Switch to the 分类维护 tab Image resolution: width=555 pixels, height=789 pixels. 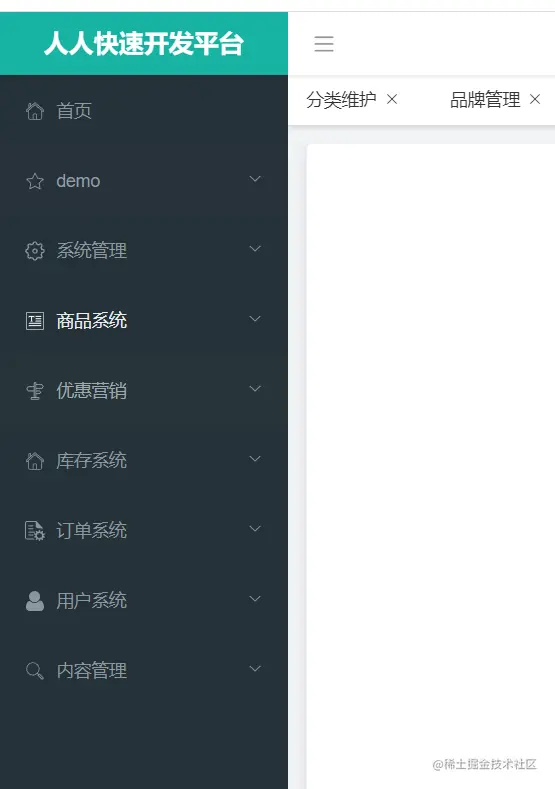pyautogui.click(x=341, y=100)
